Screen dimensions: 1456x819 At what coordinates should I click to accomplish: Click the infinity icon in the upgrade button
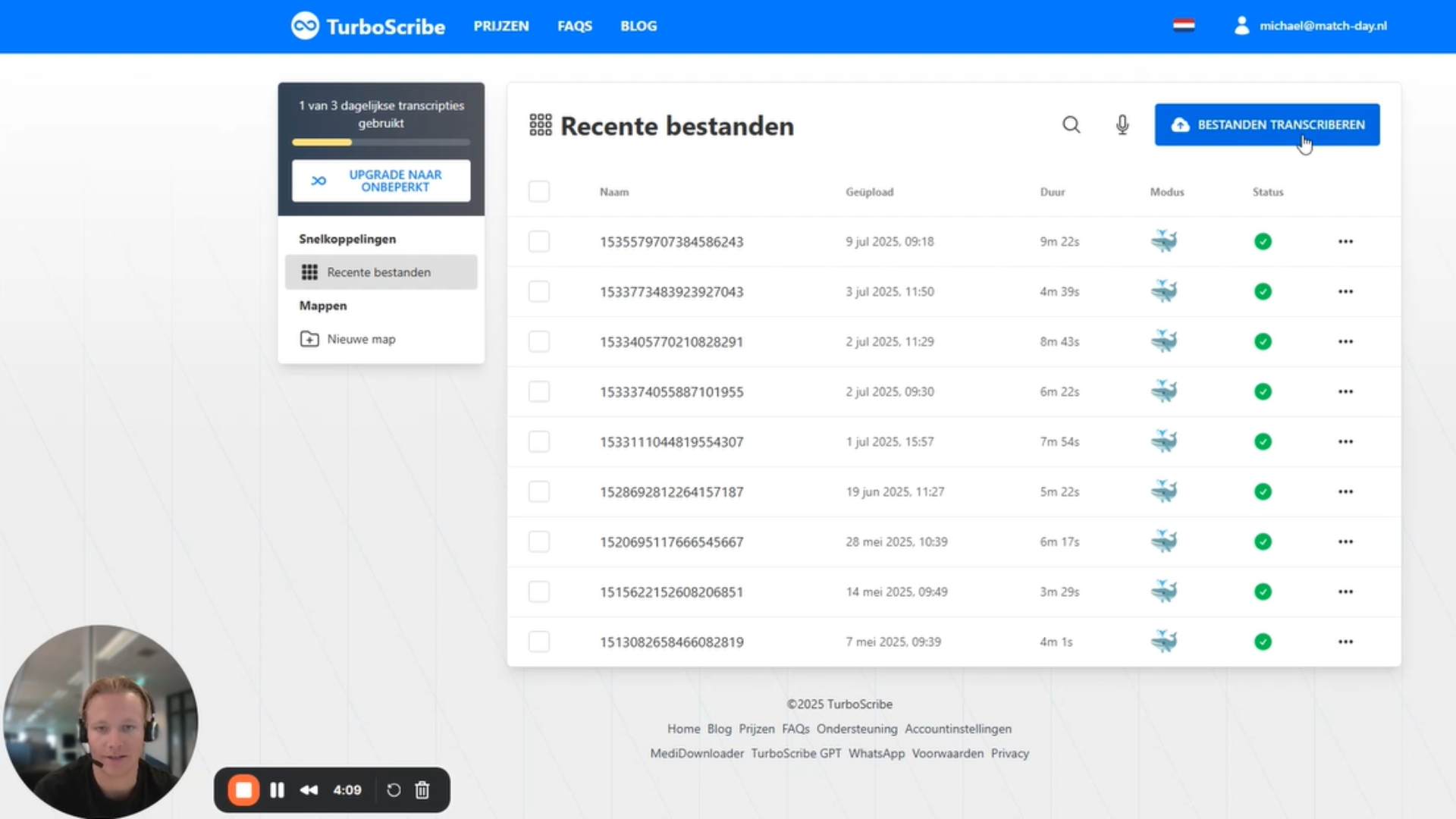(318, 180)
